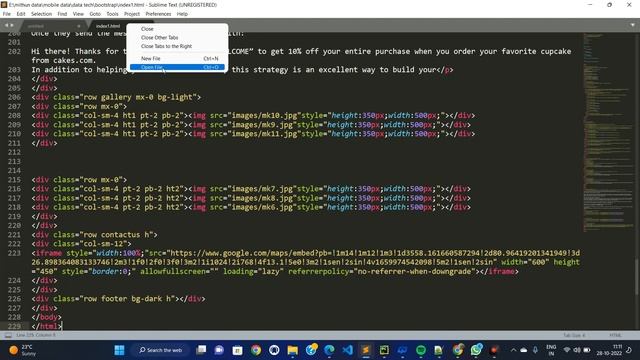Open the Windows Start menu
The height and width of the screenshot is (360, 640).
119,350
